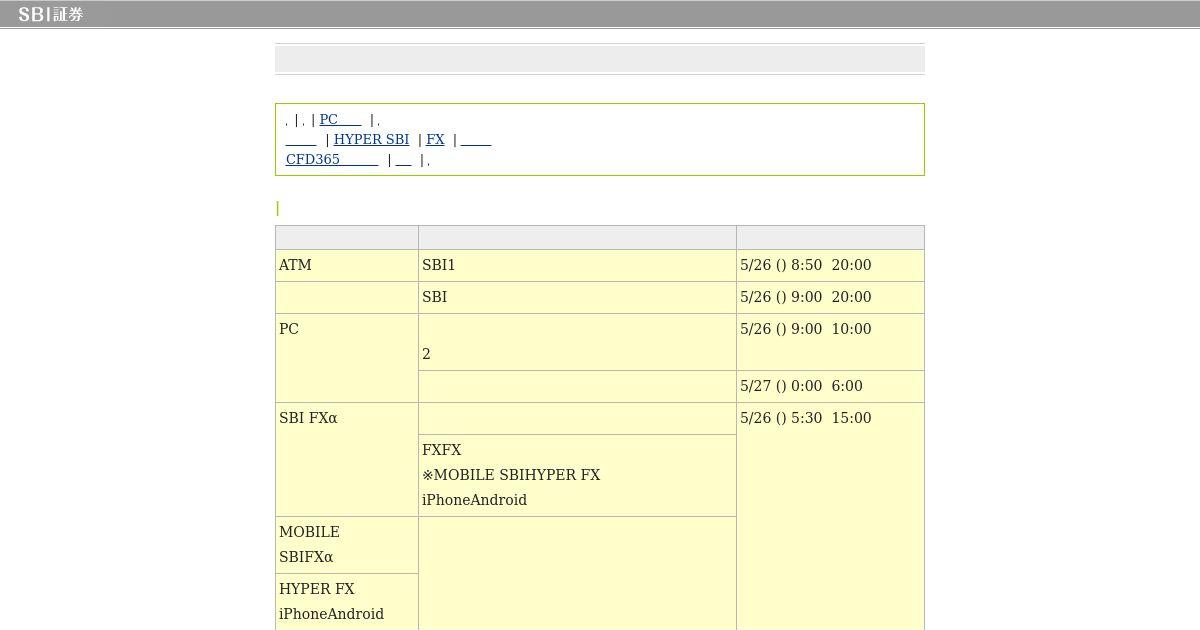The image size is (1200, 630).
Task: Click the 5/26 () 5:30 15:00 time cell
Action: (x=830, y=516)
